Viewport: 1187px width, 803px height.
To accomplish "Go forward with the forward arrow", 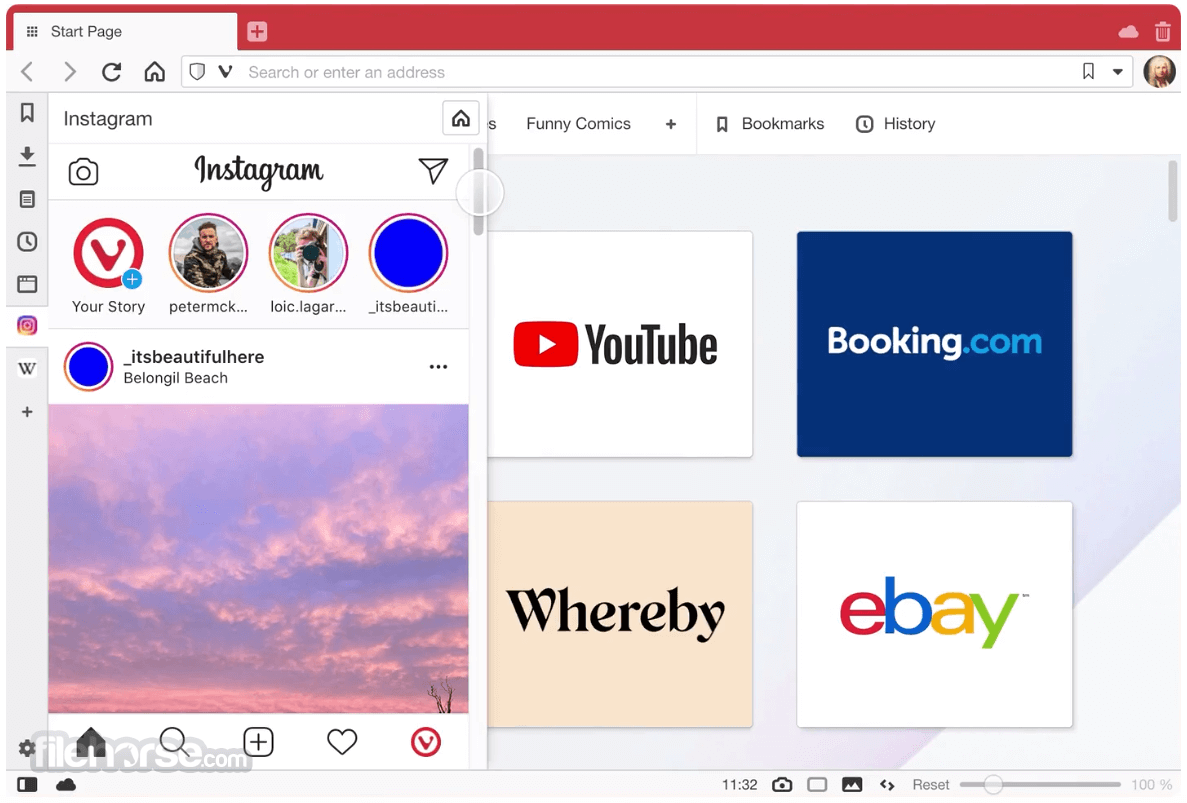I will tap(70, 72).
